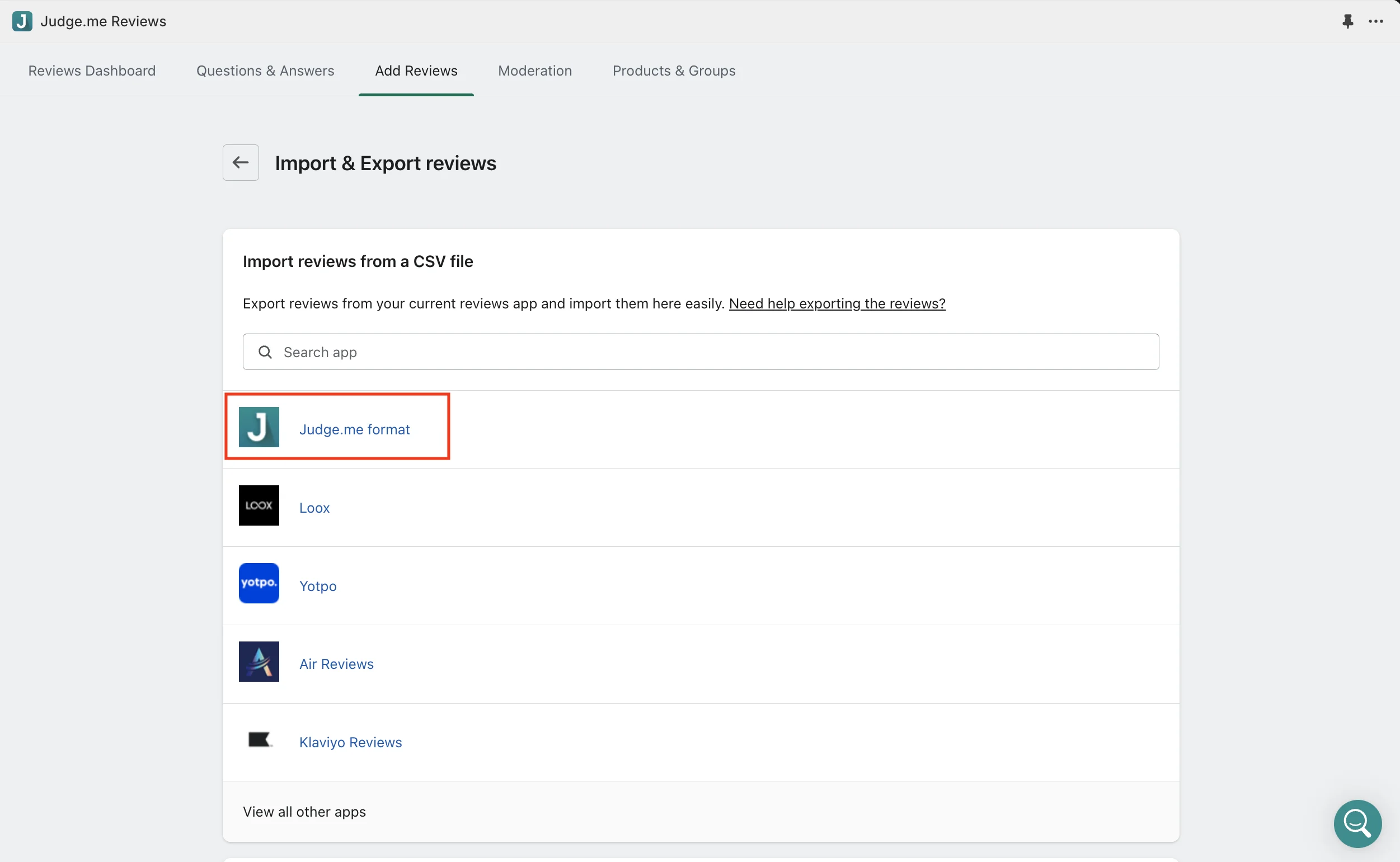This screenshot has width=1400, height=862.
Task: Switch to Reviews Dashboard tab
Action: tap(92, 71)
